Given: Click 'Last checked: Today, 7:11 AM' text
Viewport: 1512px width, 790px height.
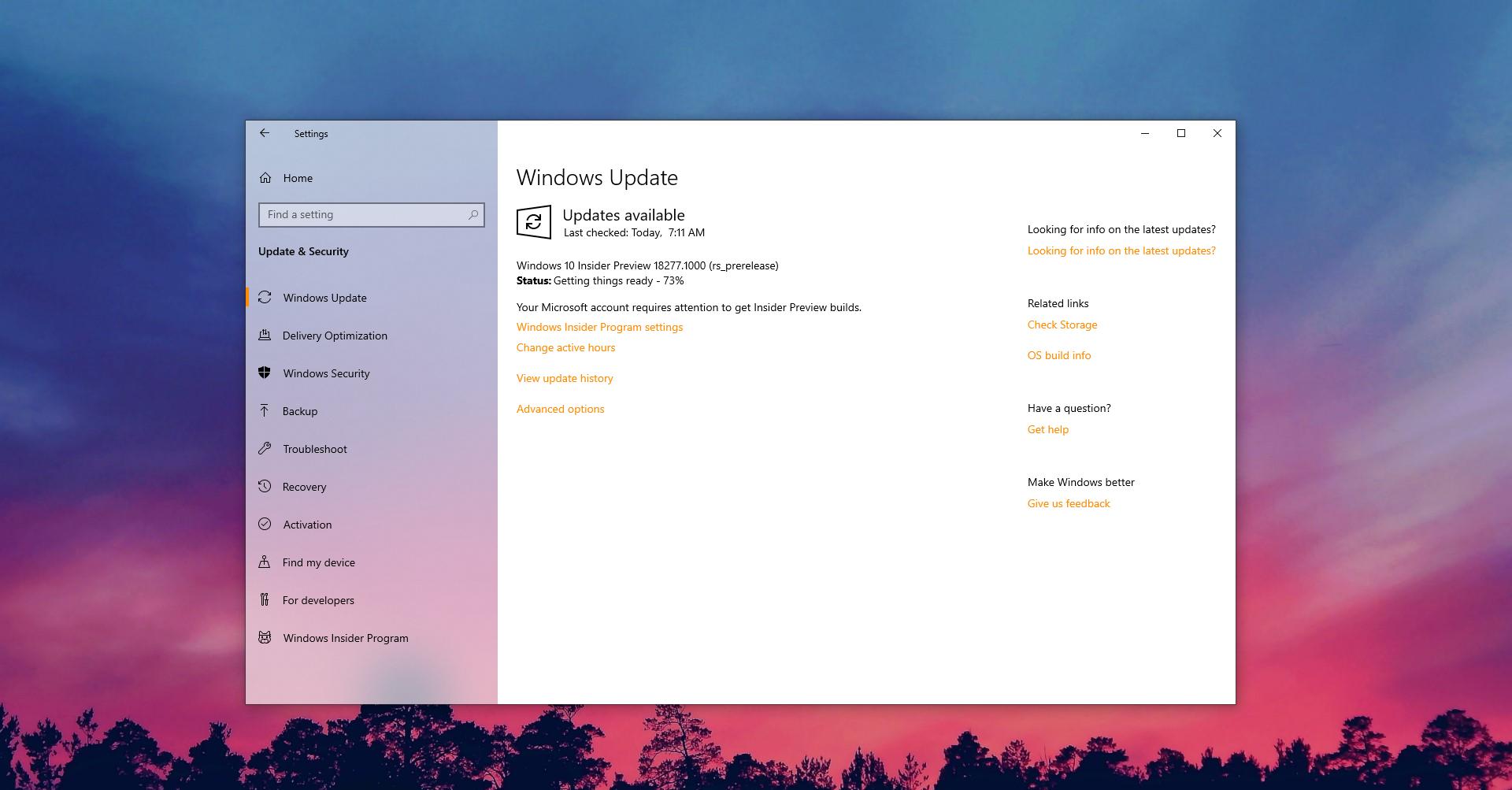Looking at the screenshot, I should click(x=634, y=232).
